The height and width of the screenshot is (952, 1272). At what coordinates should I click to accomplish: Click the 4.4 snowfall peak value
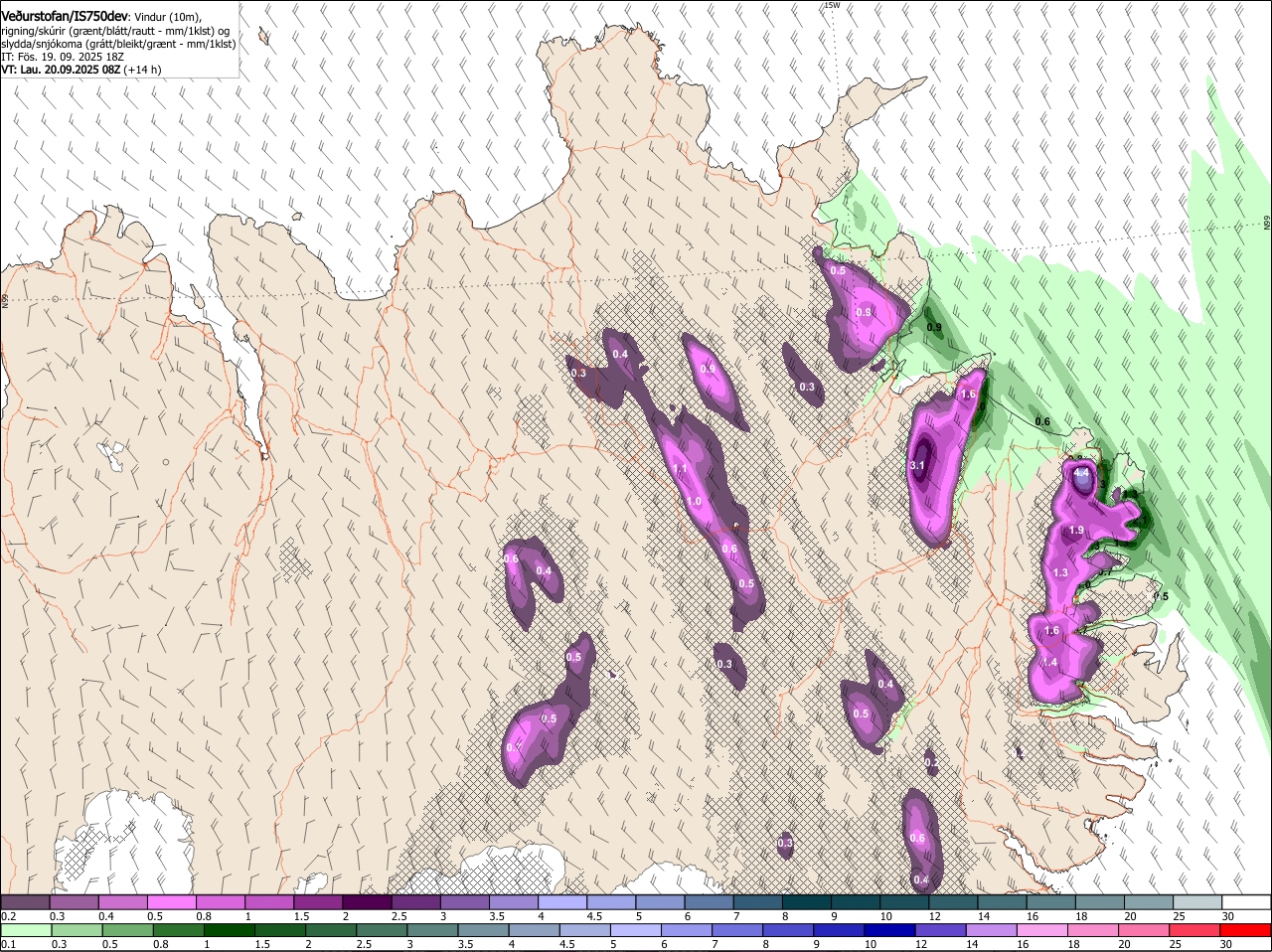pyautogui.click(x=1082, y=474)
